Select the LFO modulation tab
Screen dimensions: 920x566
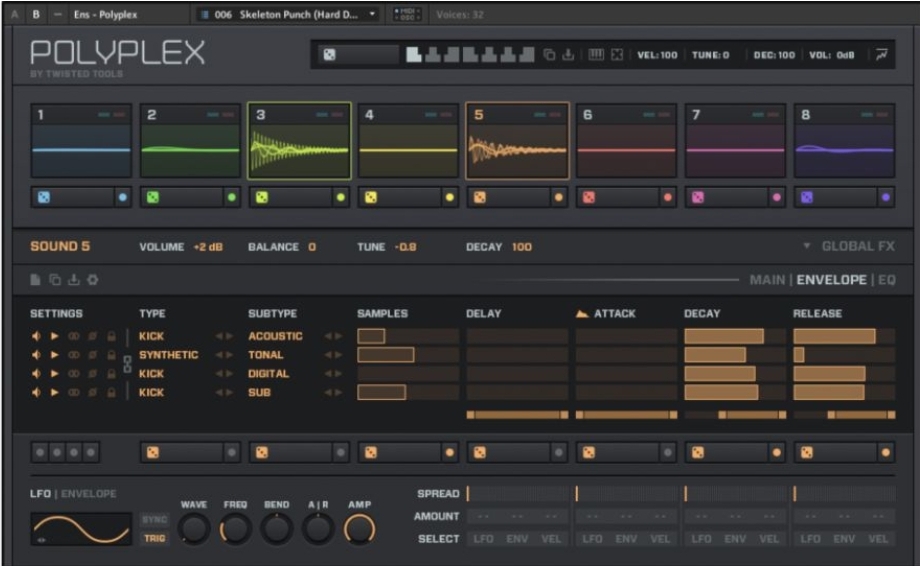pyautogui.click(x=40, y=494)
